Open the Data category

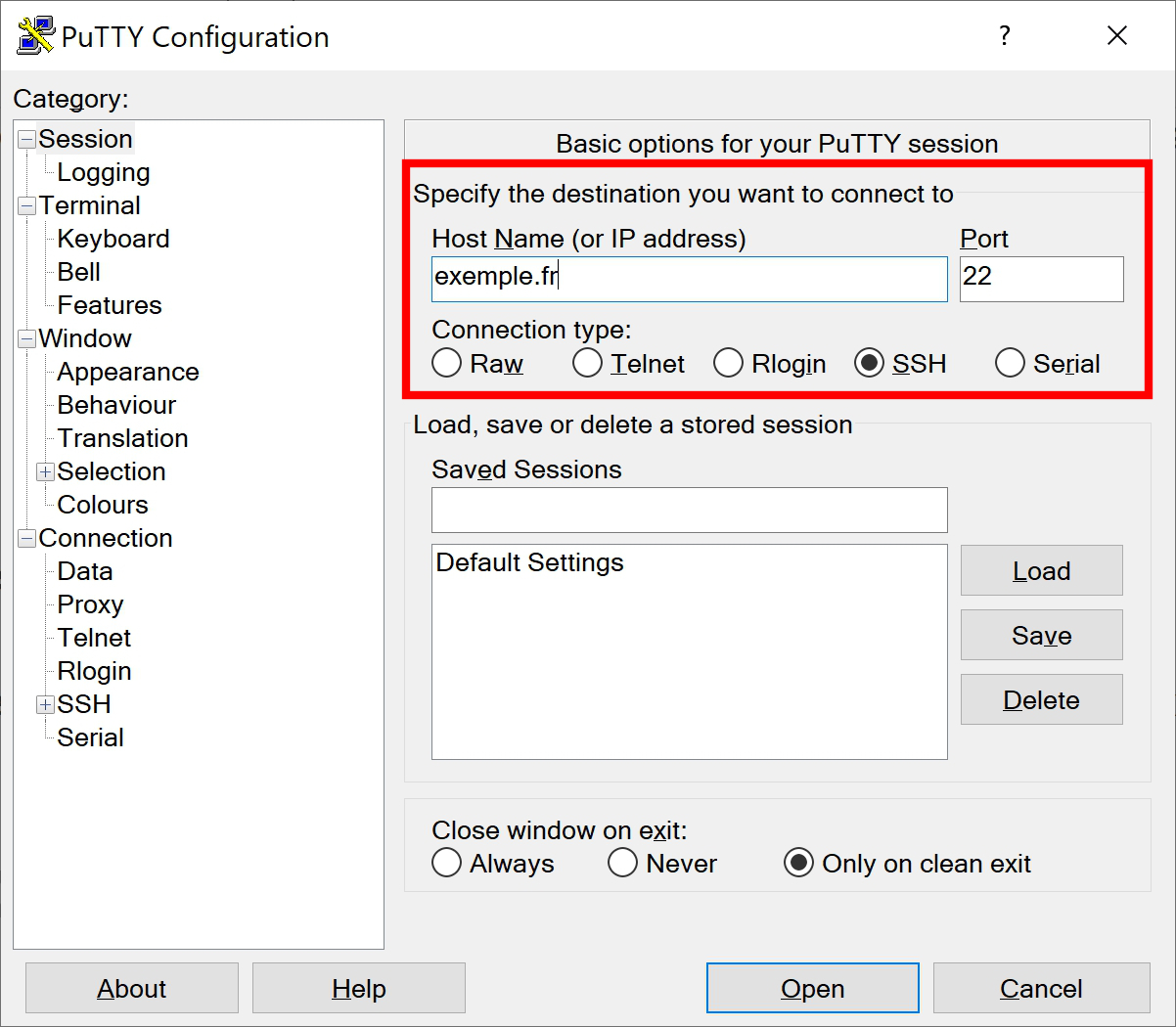pyautogui.click(x=85, y=571)
